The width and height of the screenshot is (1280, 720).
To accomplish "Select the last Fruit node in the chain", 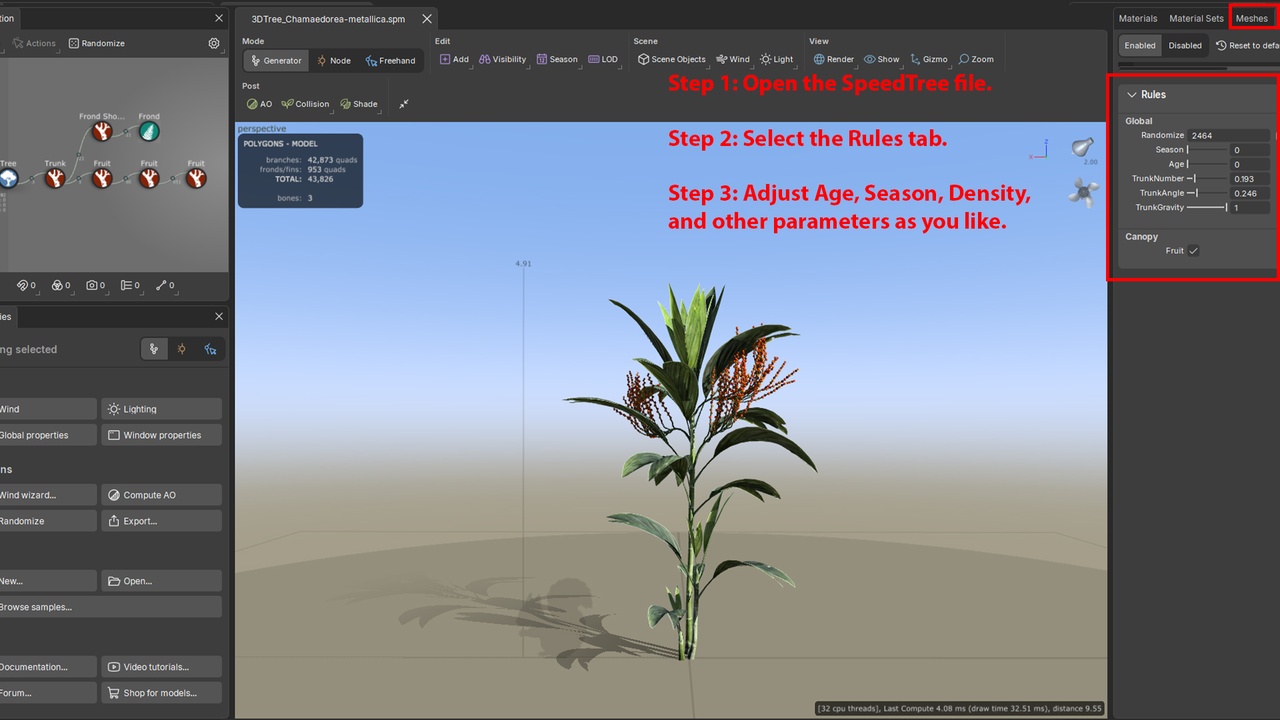I will pos(196,178).
